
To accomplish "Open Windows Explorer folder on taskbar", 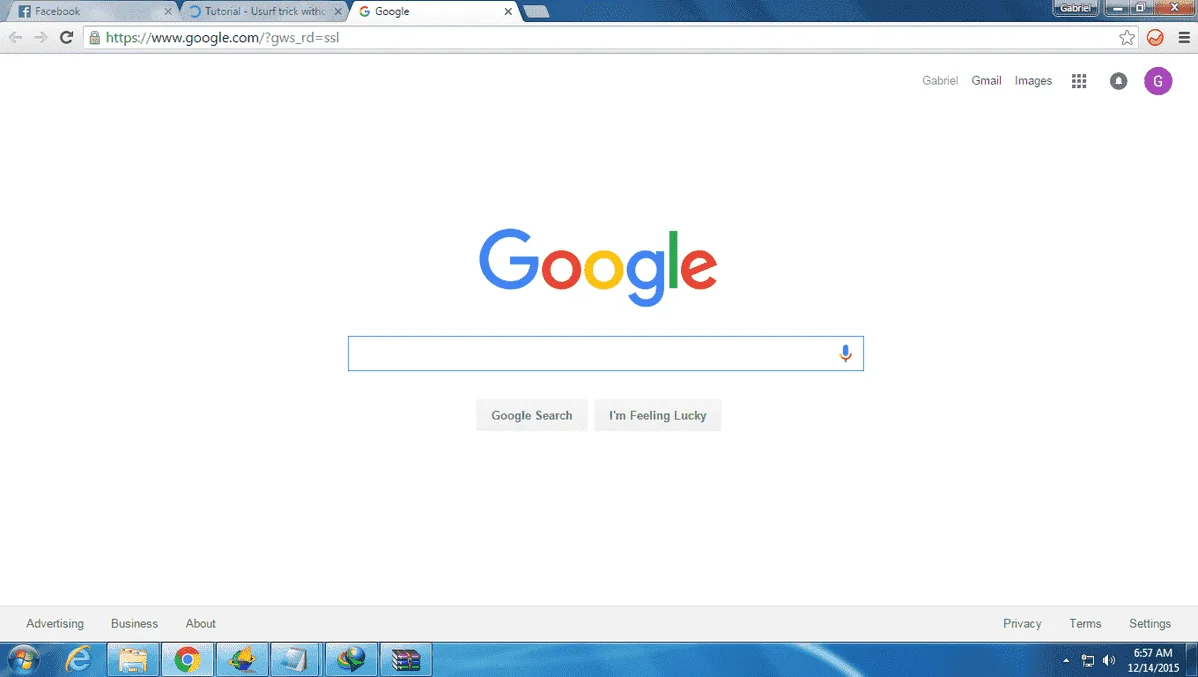I will [x=133, y=659].
